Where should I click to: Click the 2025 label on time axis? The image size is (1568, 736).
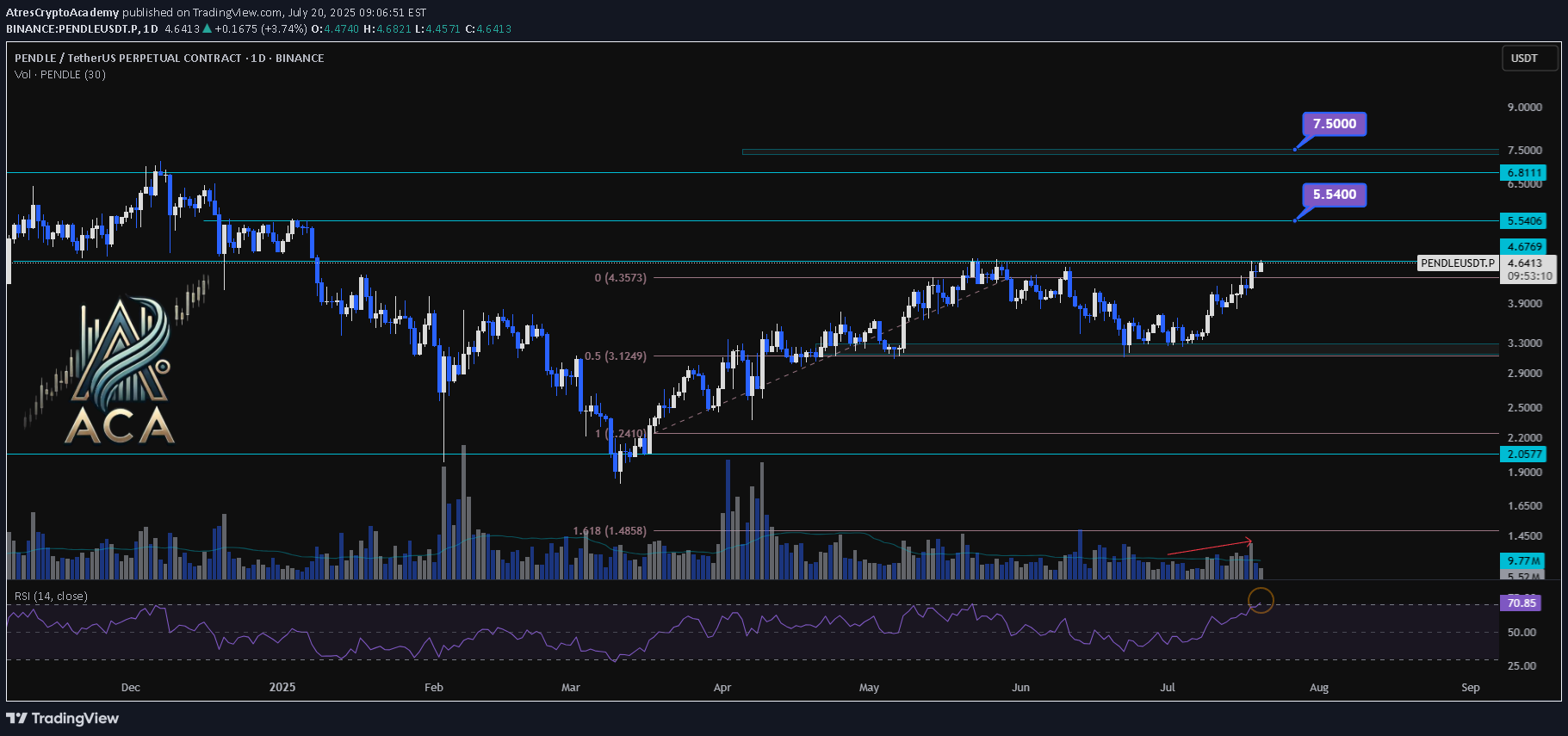(282, 687)
